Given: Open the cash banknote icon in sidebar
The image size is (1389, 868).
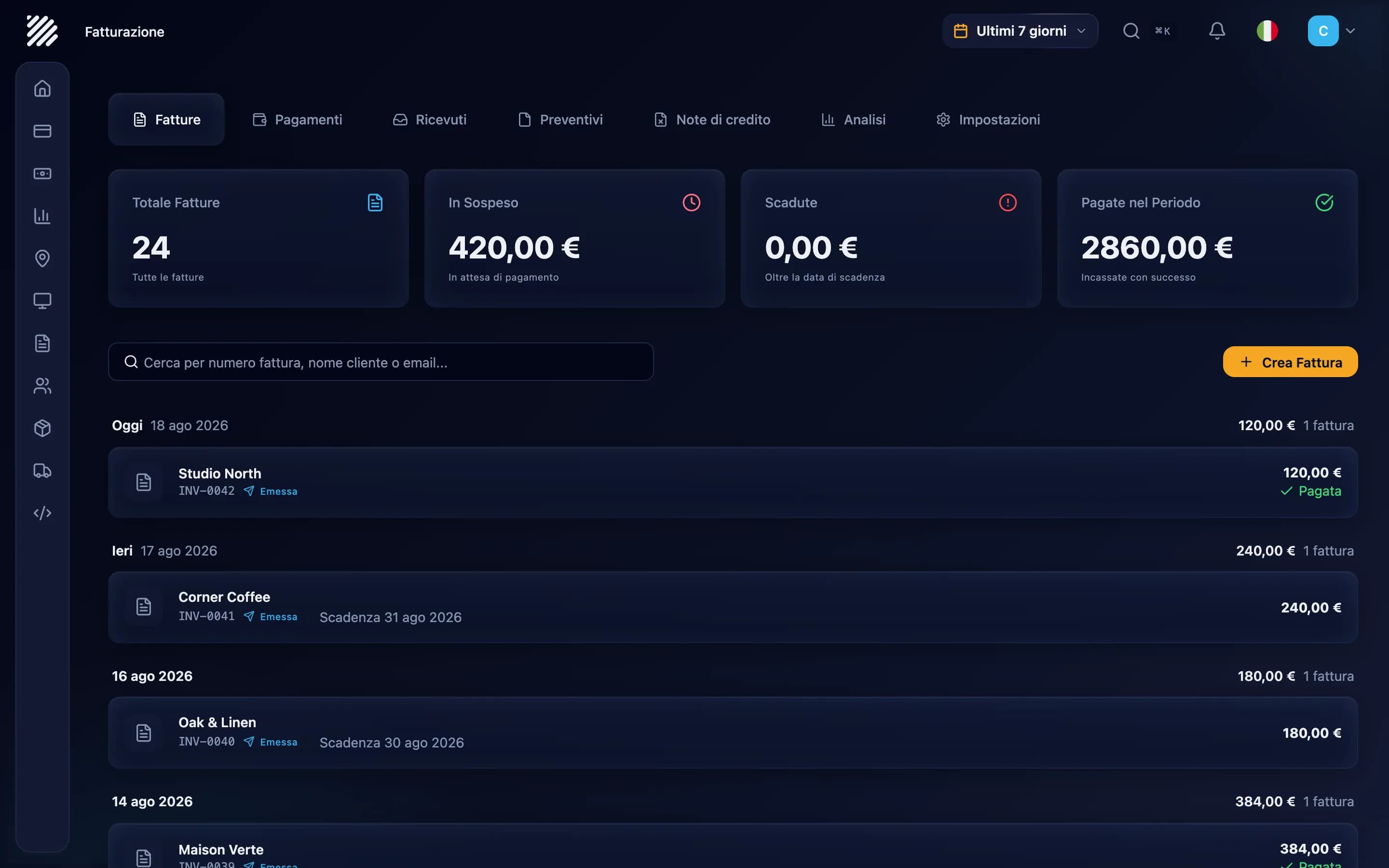Looking at the screenshot, I should 42,174.
